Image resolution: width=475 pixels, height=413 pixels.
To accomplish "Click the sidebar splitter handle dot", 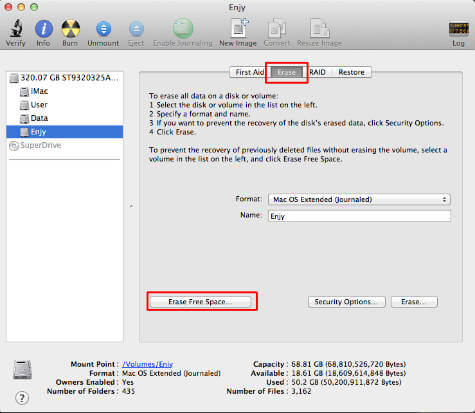I will [131, 206].
